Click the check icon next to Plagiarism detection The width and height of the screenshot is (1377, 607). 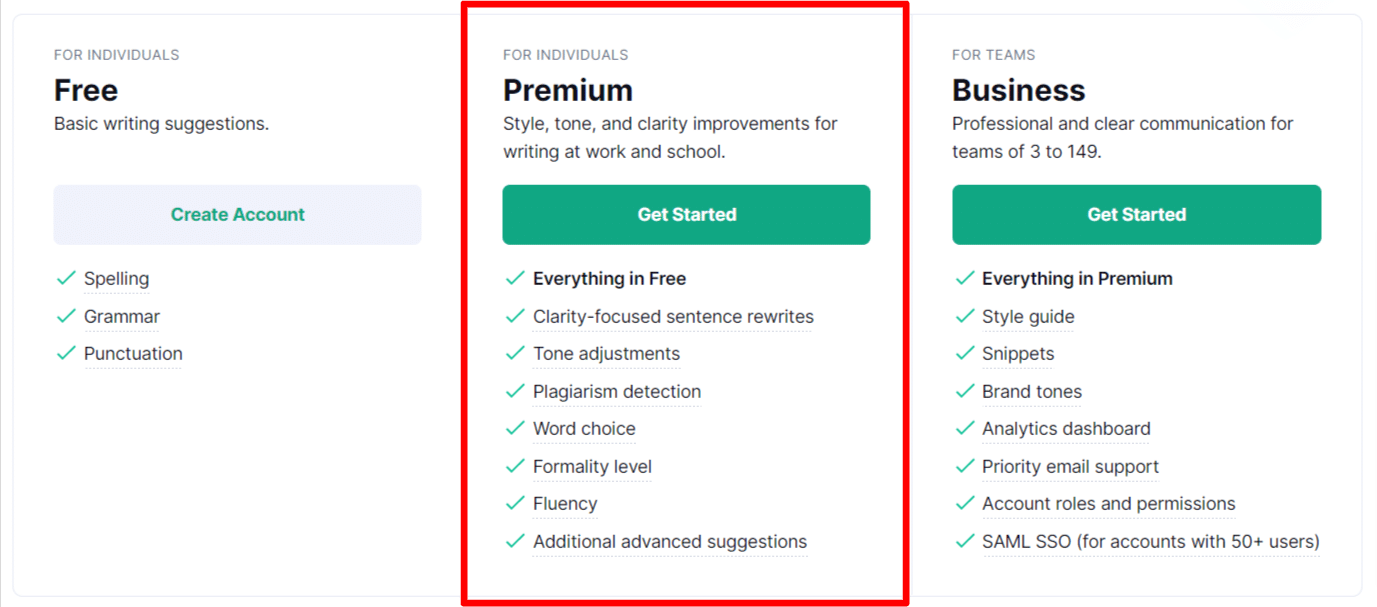click(515, 391)
